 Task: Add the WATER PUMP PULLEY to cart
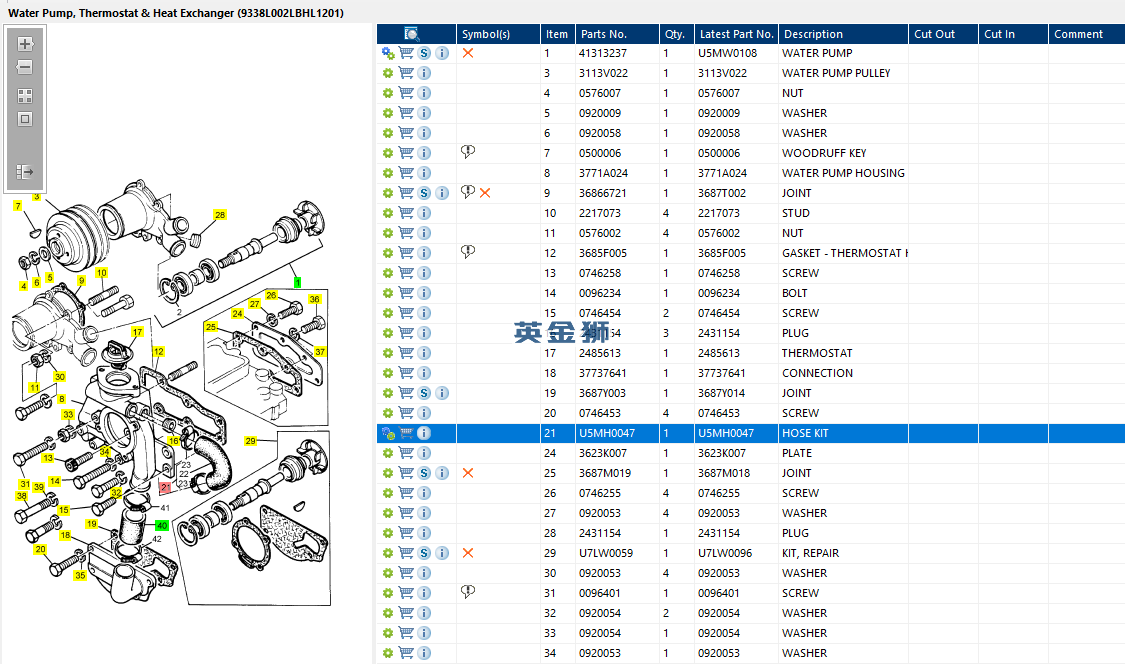406,73
